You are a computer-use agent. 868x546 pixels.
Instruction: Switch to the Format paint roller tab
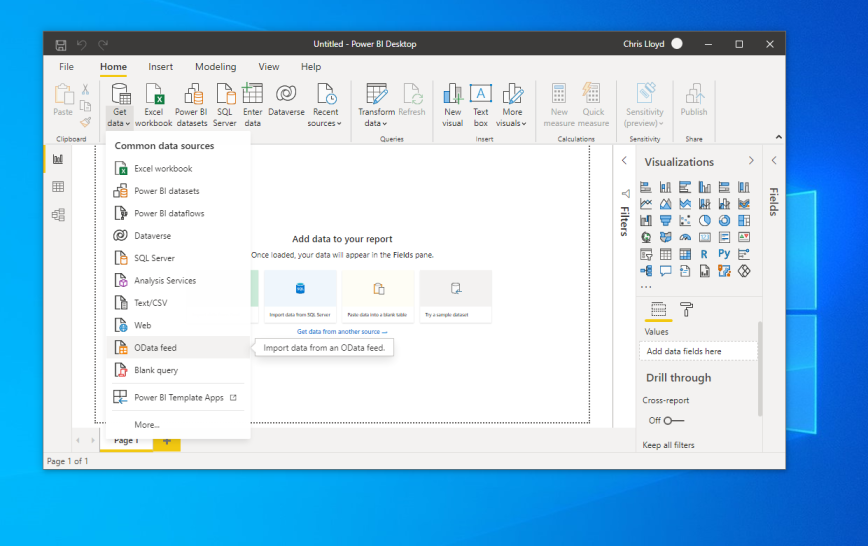coord(686,310)
